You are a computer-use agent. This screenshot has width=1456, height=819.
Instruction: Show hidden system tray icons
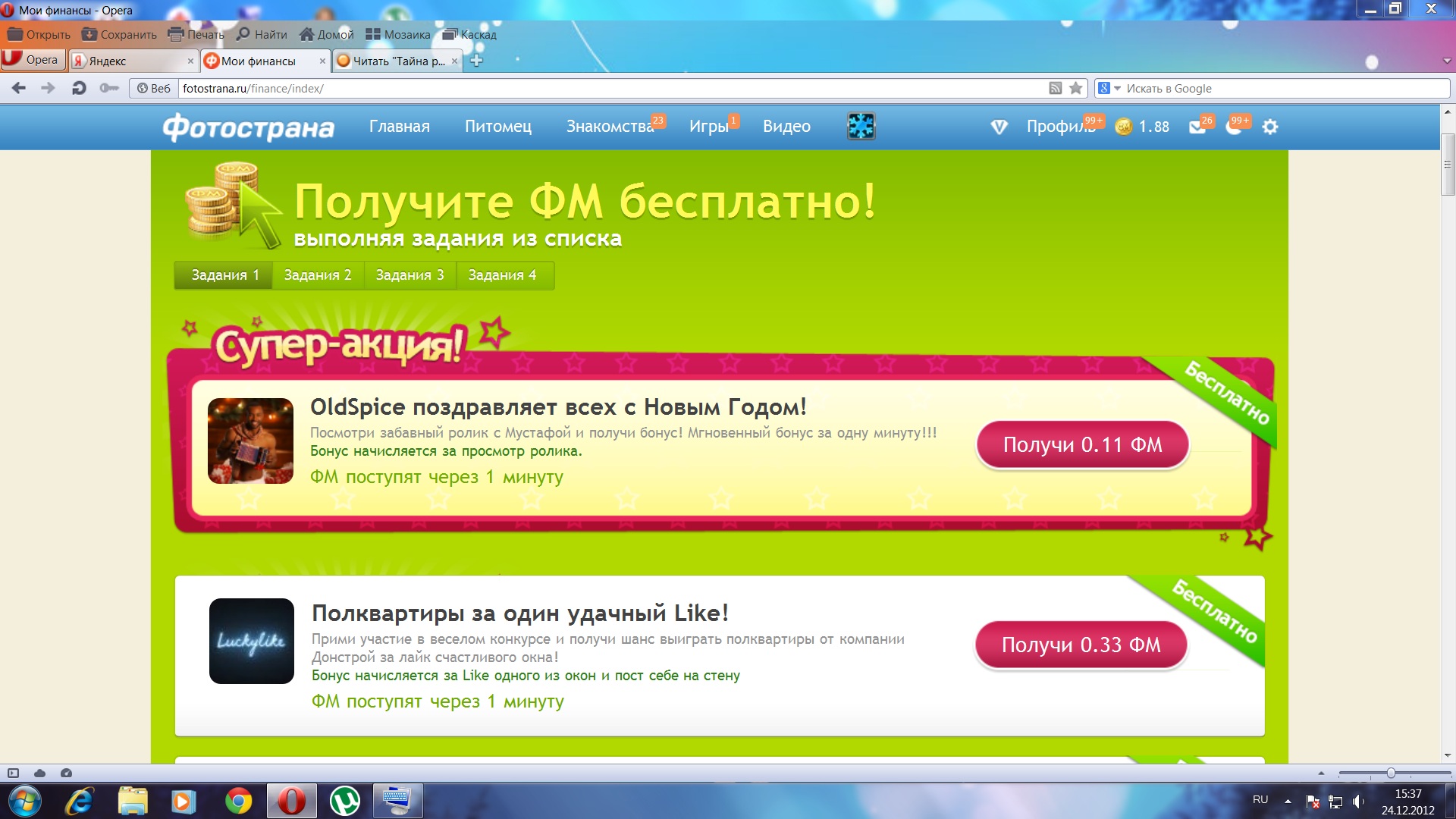click(1287, 801)
